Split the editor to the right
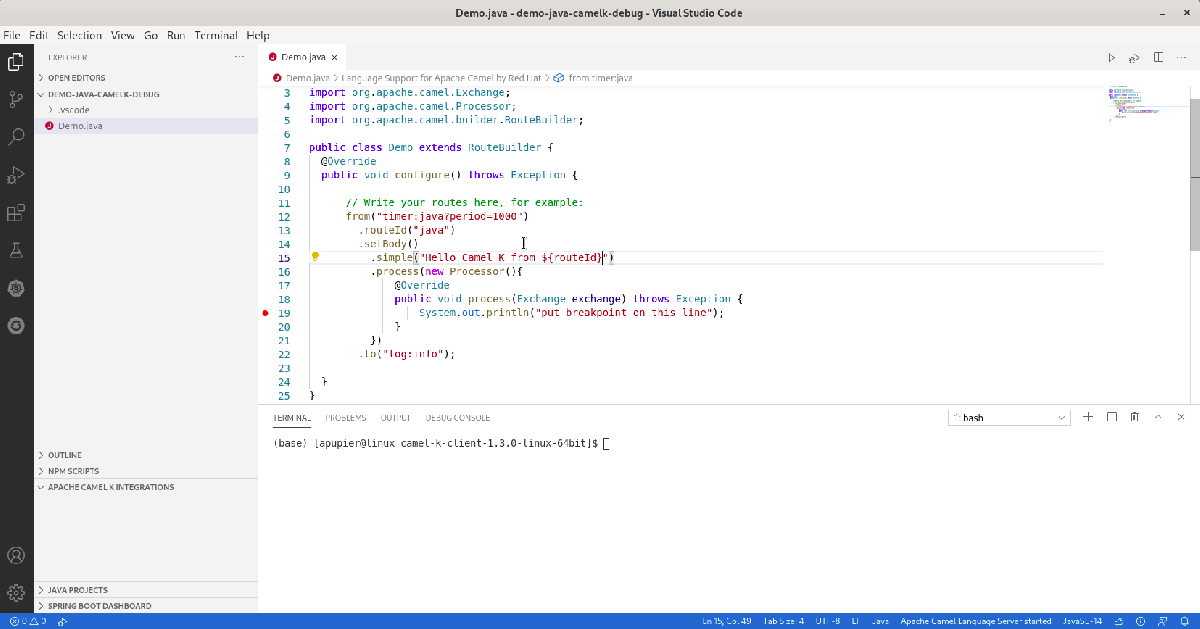The image size is (1200, 629). [x=1159, y=58]
